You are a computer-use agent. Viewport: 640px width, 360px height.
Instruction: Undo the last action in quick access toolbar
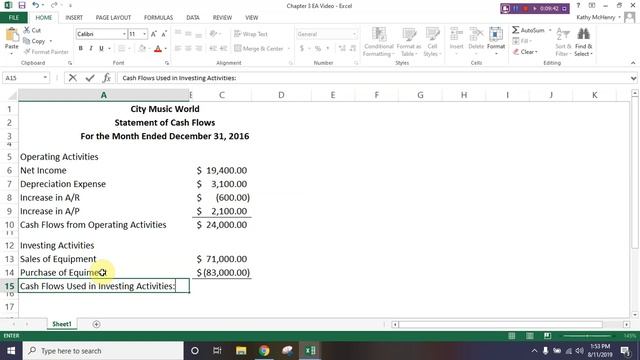coord(36,6)
